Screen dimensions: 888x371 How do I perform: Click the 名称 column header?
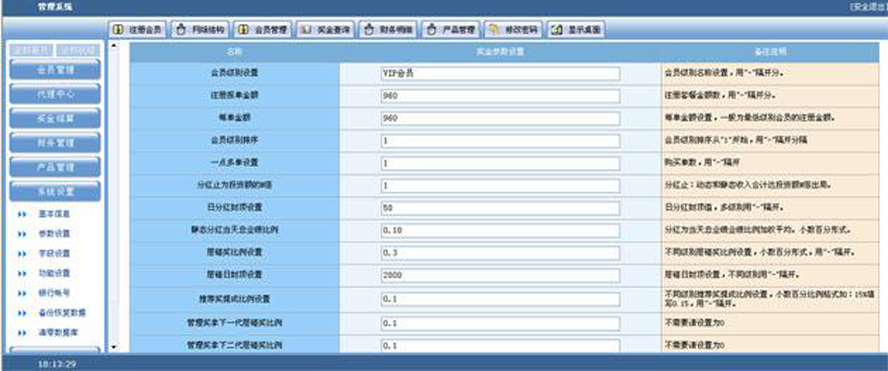(234, 52)
